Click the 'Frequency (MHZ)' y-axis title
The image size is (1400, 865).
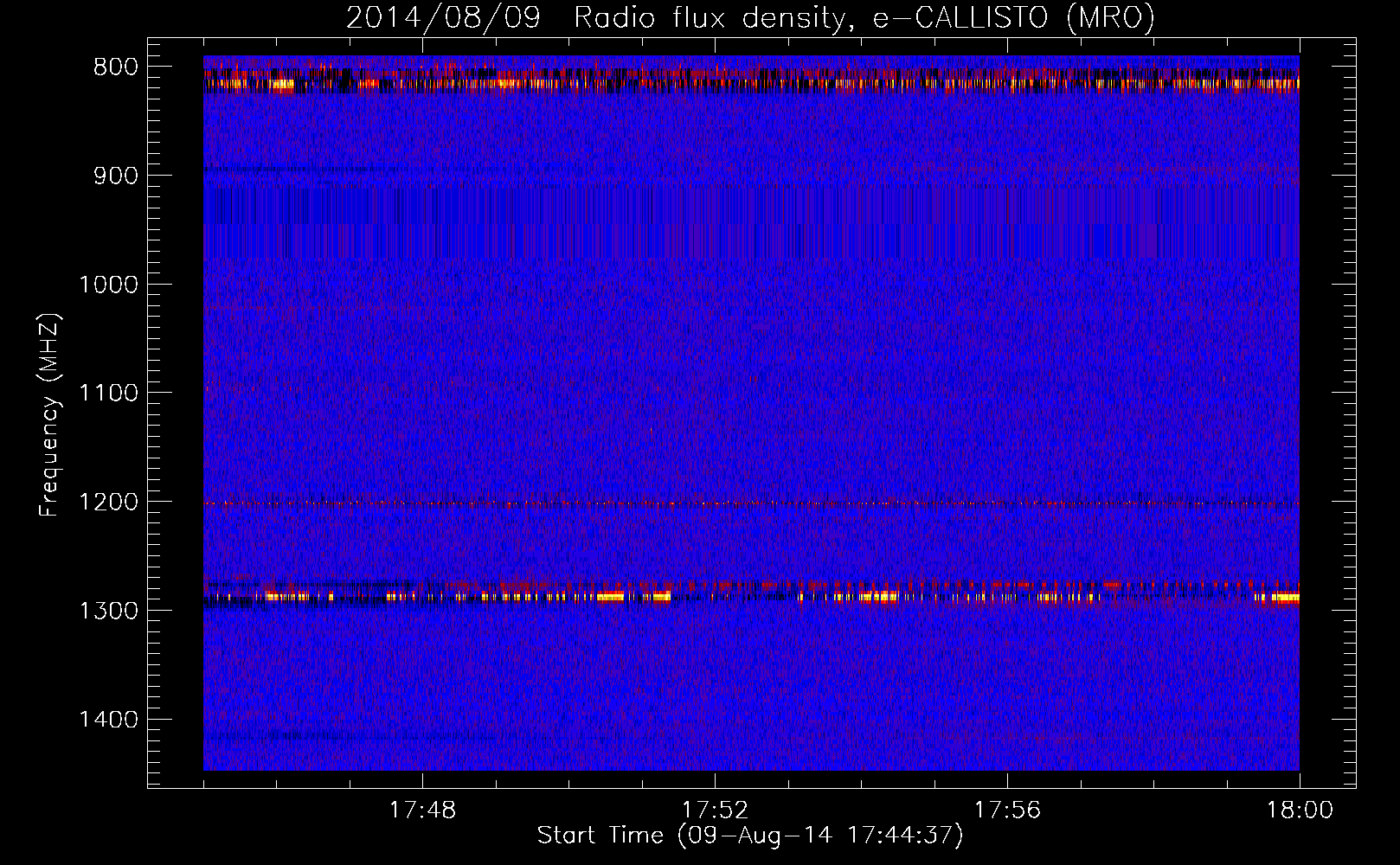click(x=50, y=415)
